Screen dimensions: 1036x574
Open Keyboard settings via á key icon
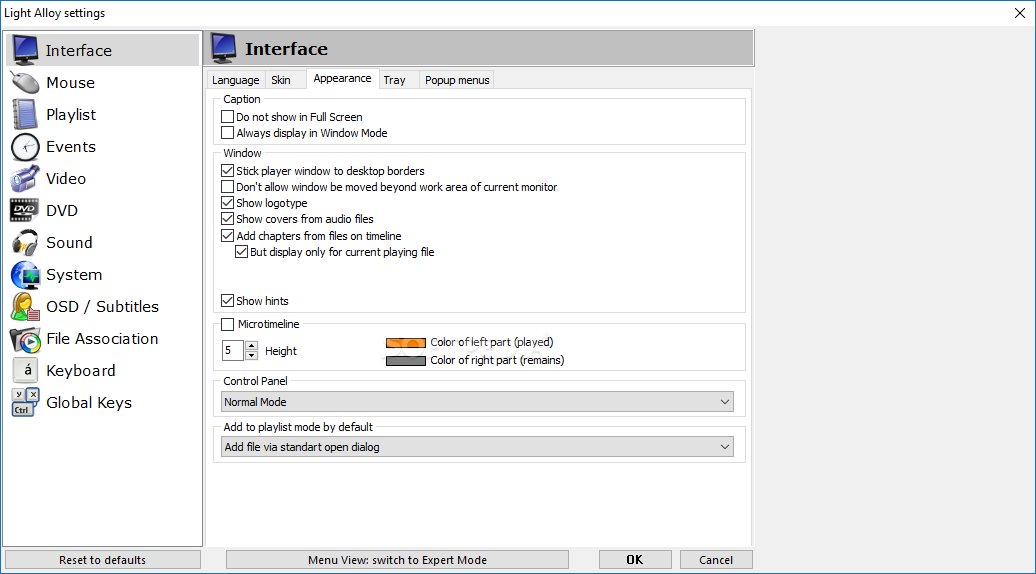(x=26, y=371)
